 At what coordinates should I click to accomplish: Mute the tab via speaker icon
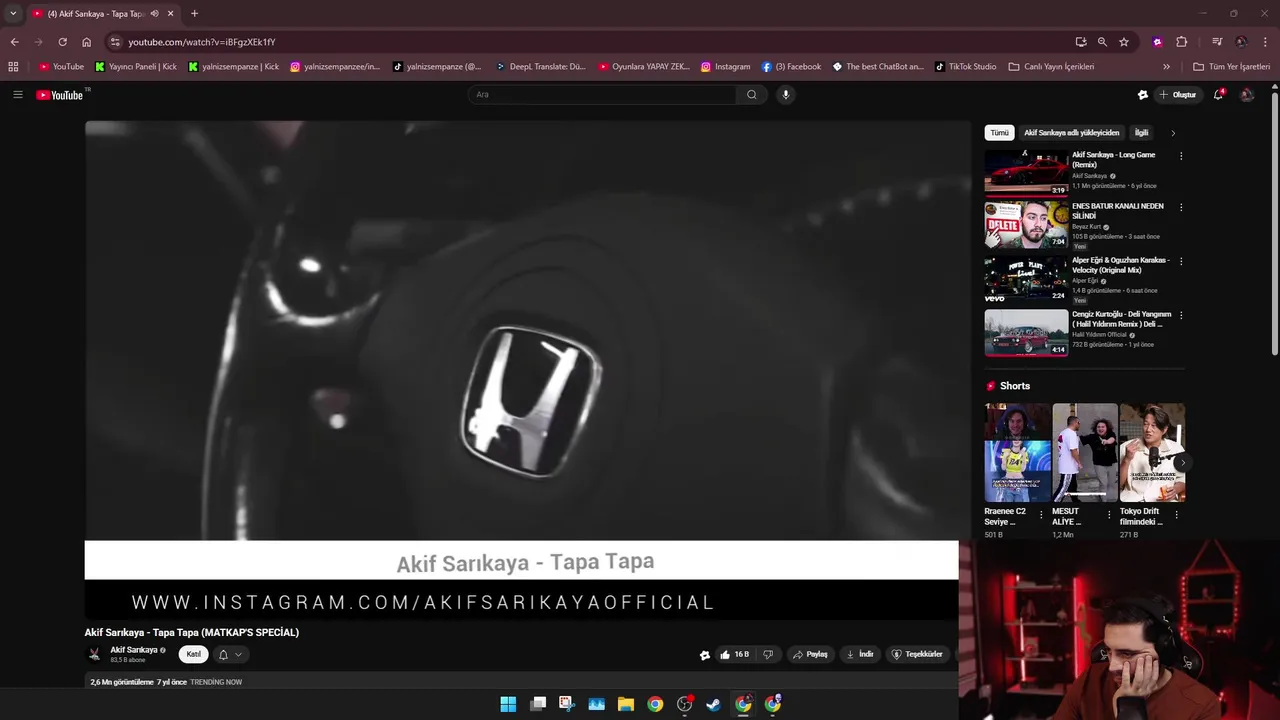coord(154,14)
